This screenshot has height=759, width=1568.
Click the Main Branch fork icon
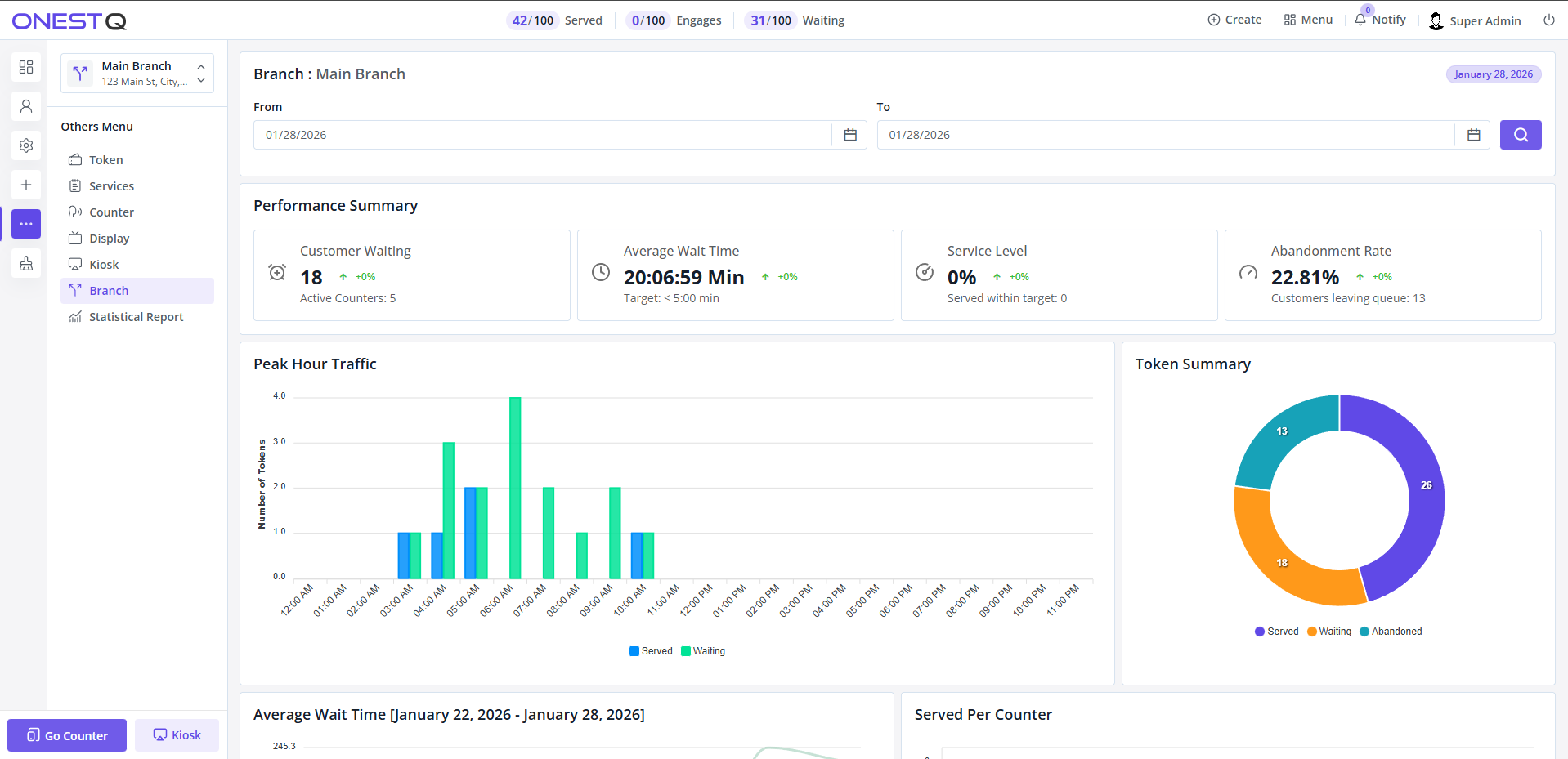pos(80,74)
